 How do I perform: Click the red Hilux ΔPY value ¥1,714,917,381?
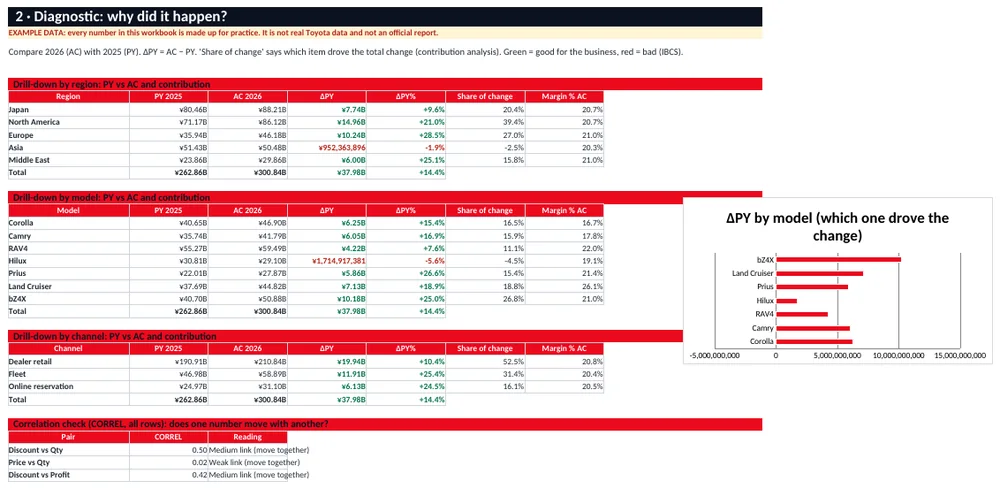[327, 261]
